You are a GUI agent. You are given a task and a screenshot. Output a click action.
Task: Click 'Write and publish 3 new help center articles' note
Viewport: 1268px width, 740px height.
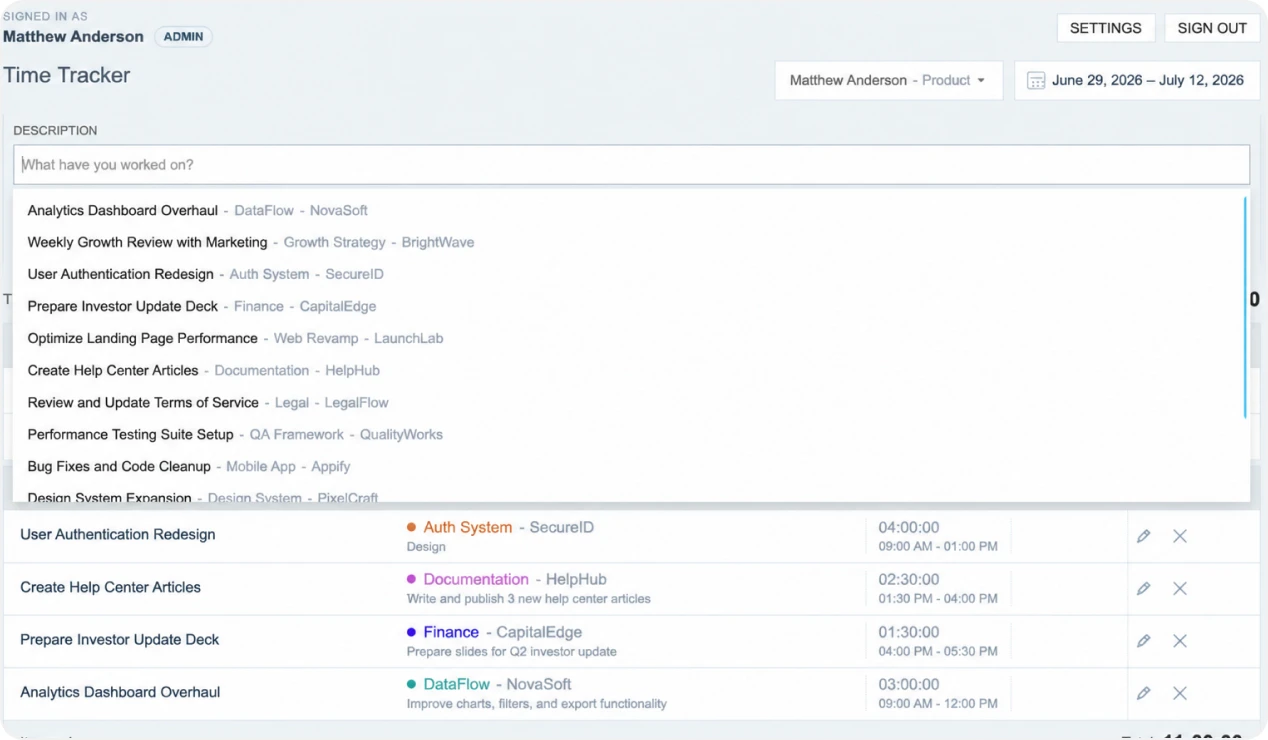tap(529, 599)
